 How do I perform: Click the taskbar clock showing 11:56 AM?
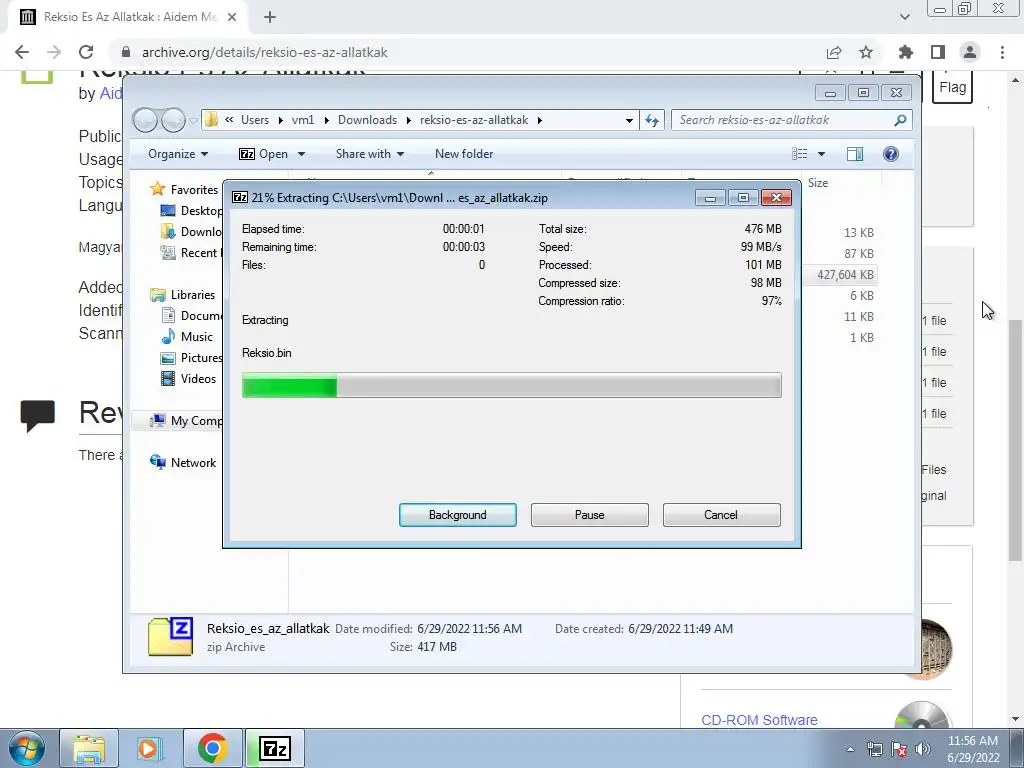coord(973,749)
